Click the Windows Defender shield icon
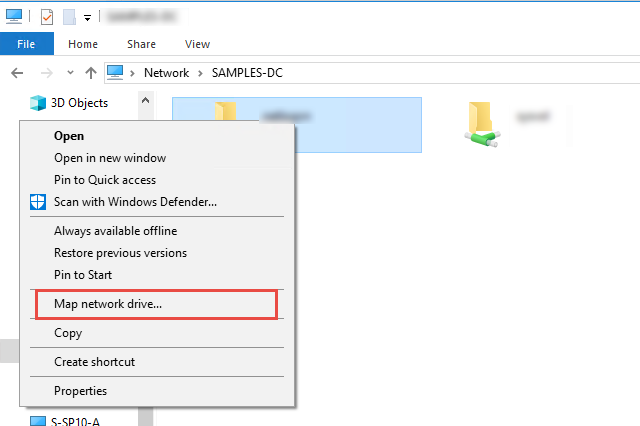640x426 pixels. click(x=38, y=202)
